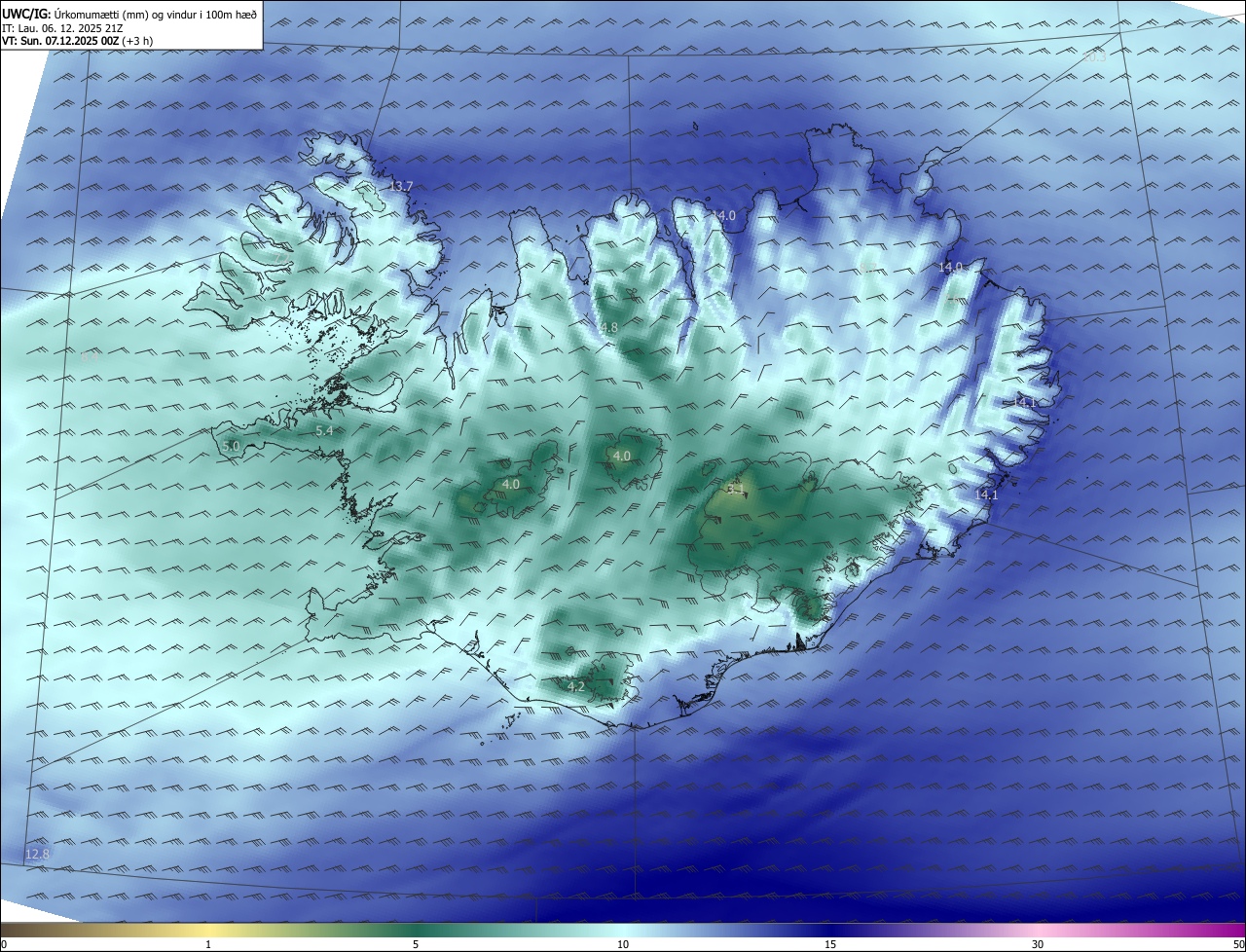This screenshot has height=952, width=1246.
Task: Click the colorbar tick label 15
Action: [830, 944]
